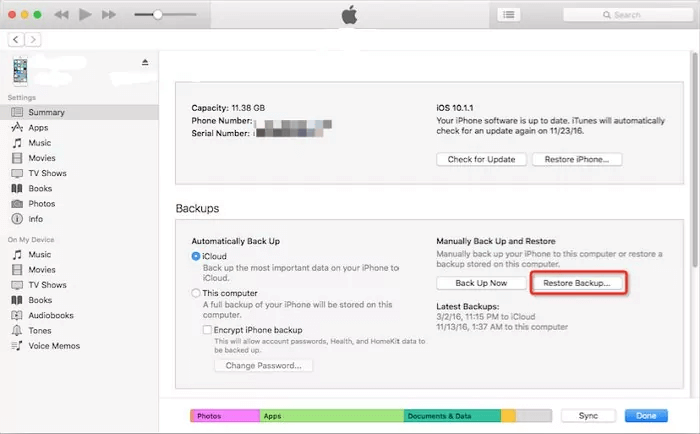Click TV Shows icon under On My Device
The height and width of the screenshot is (434, 700).
[x=17, y=285]
